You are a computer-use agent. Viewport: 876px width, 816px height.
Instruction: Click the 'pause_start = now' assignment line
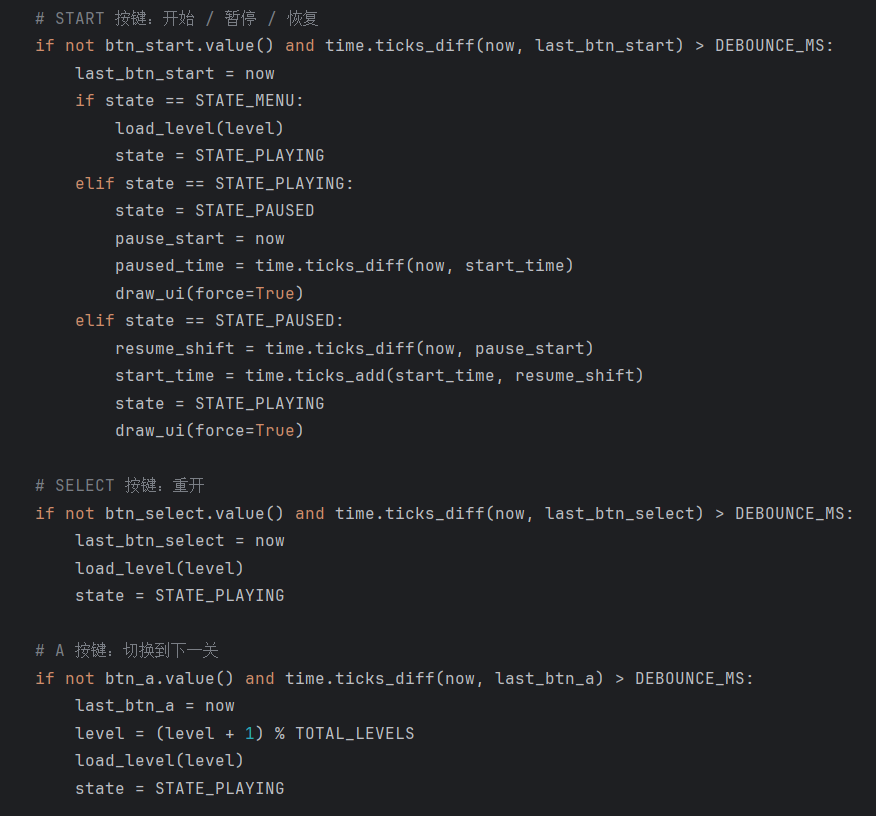(x=199, y=238)
